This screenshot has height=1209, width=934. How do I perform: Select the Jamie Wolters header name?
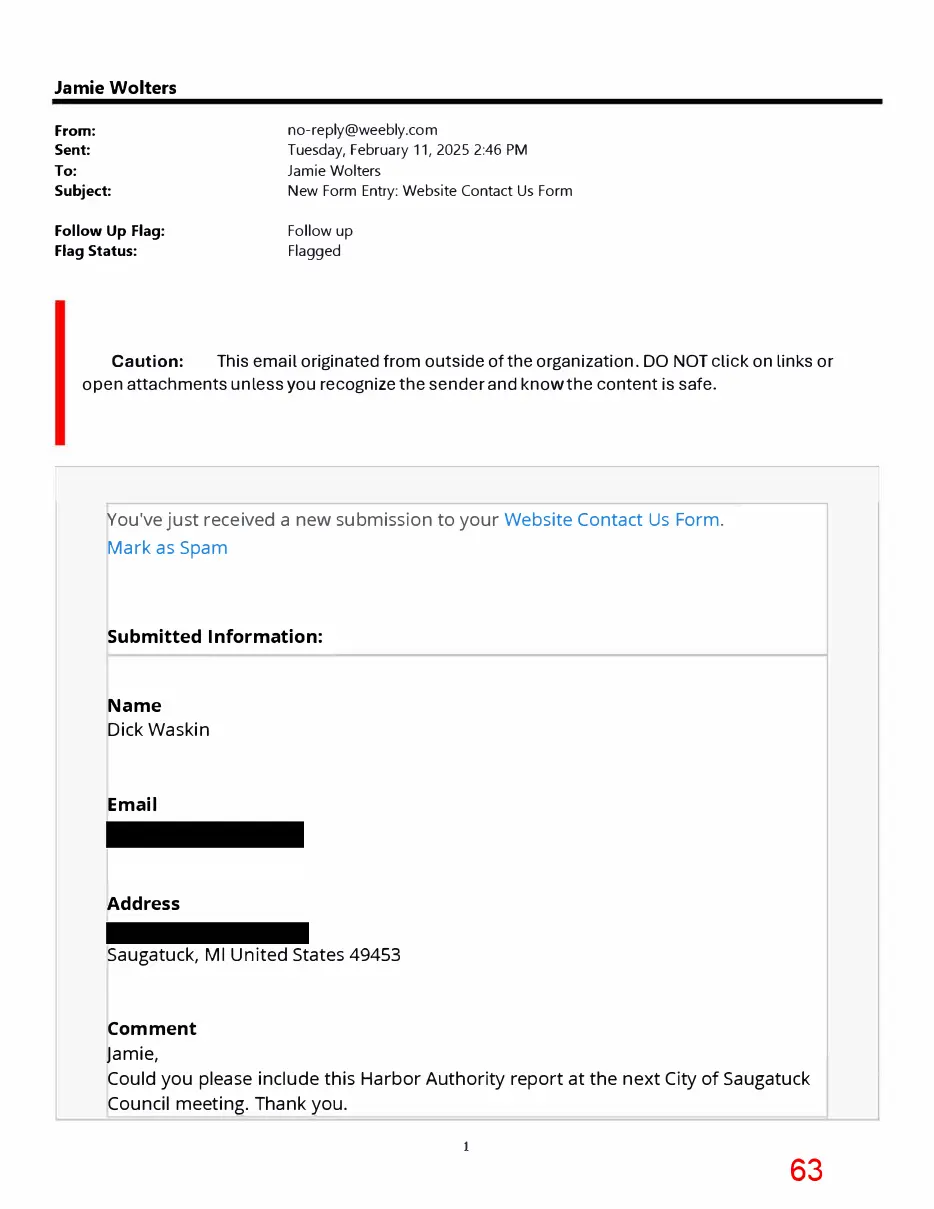115,88
